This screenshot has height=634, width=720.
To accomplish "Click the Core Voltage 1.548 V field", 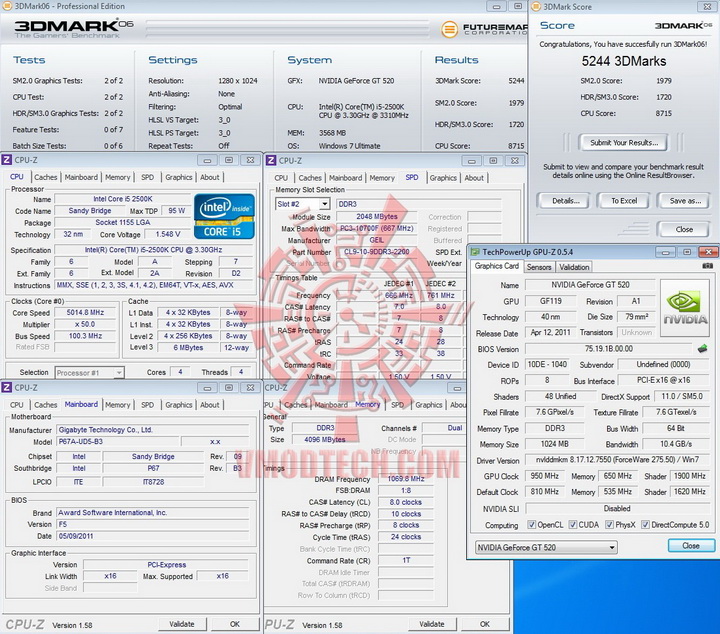I will (168, 234).
